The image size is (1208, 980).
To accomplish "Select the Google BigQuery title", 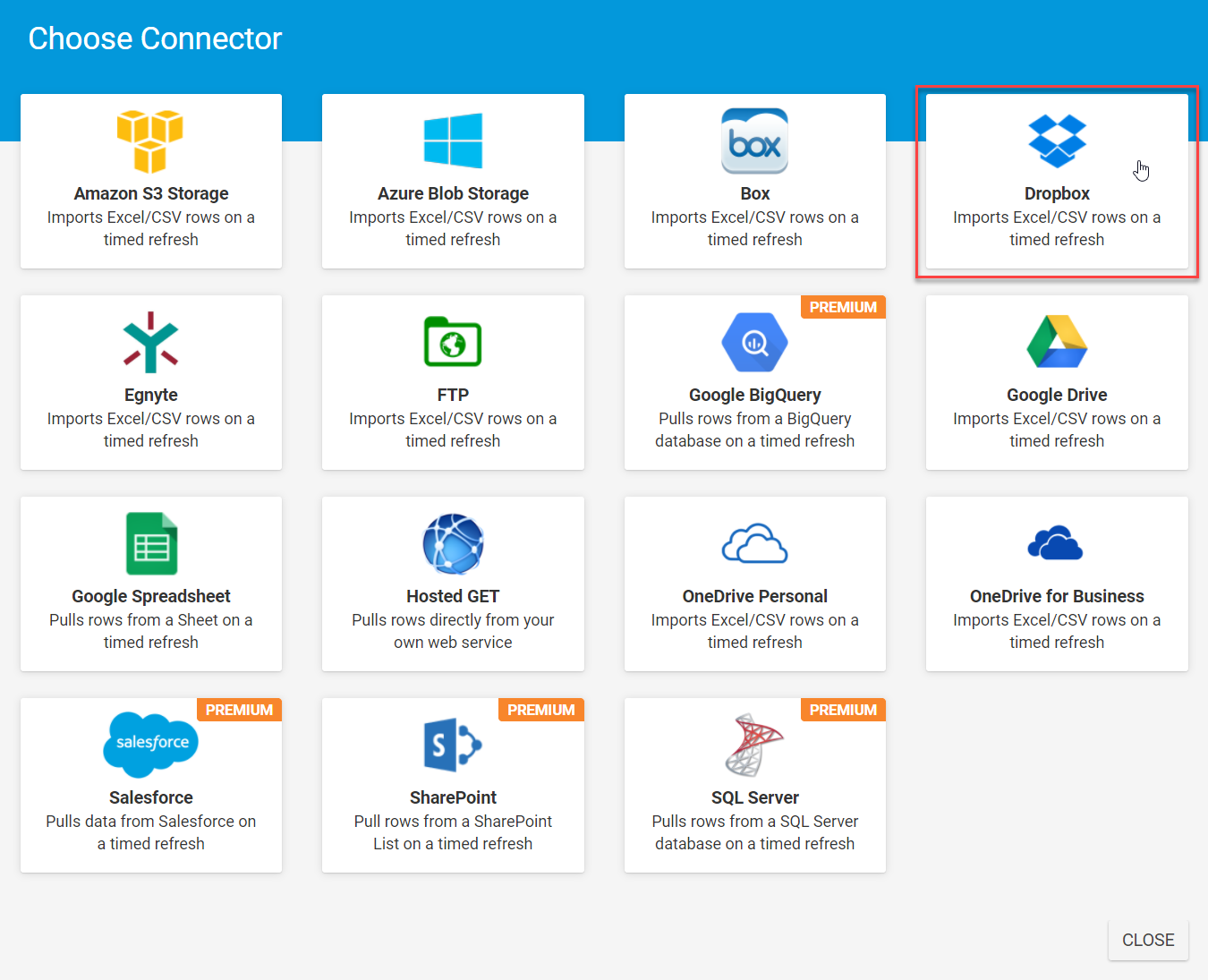I will click(755, 395).
